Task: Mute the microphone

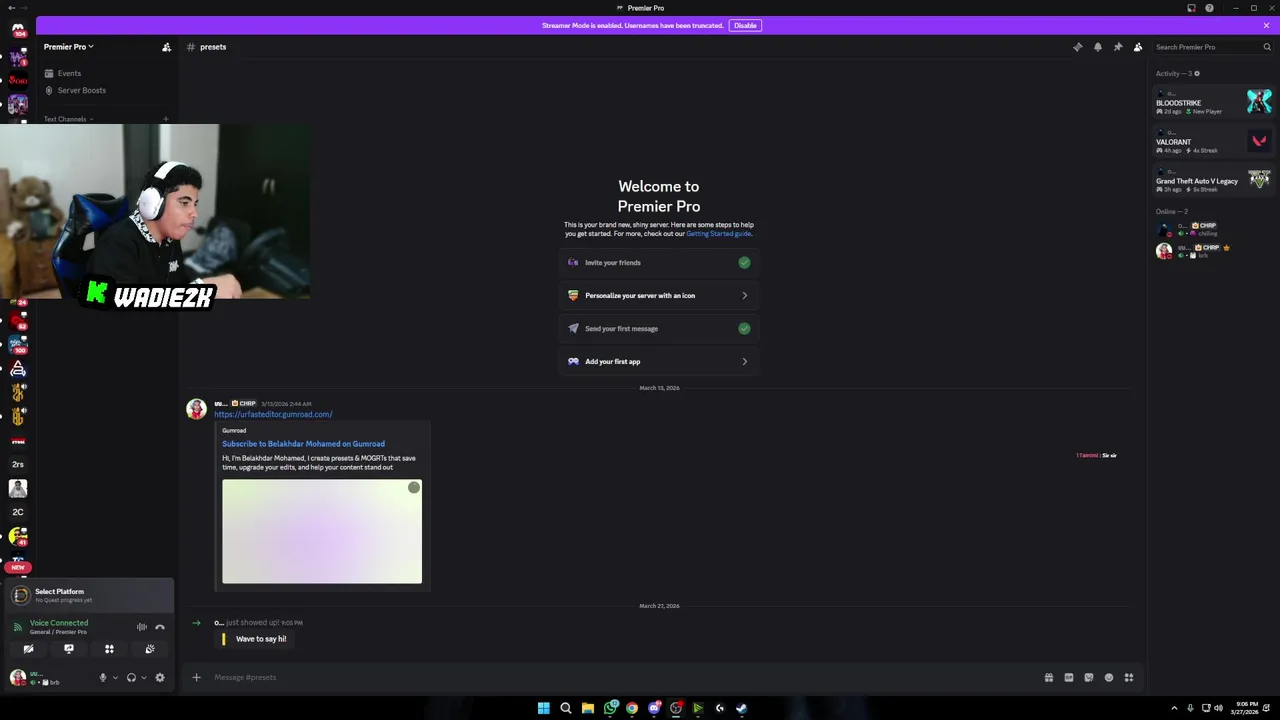Action: [102, 678]
